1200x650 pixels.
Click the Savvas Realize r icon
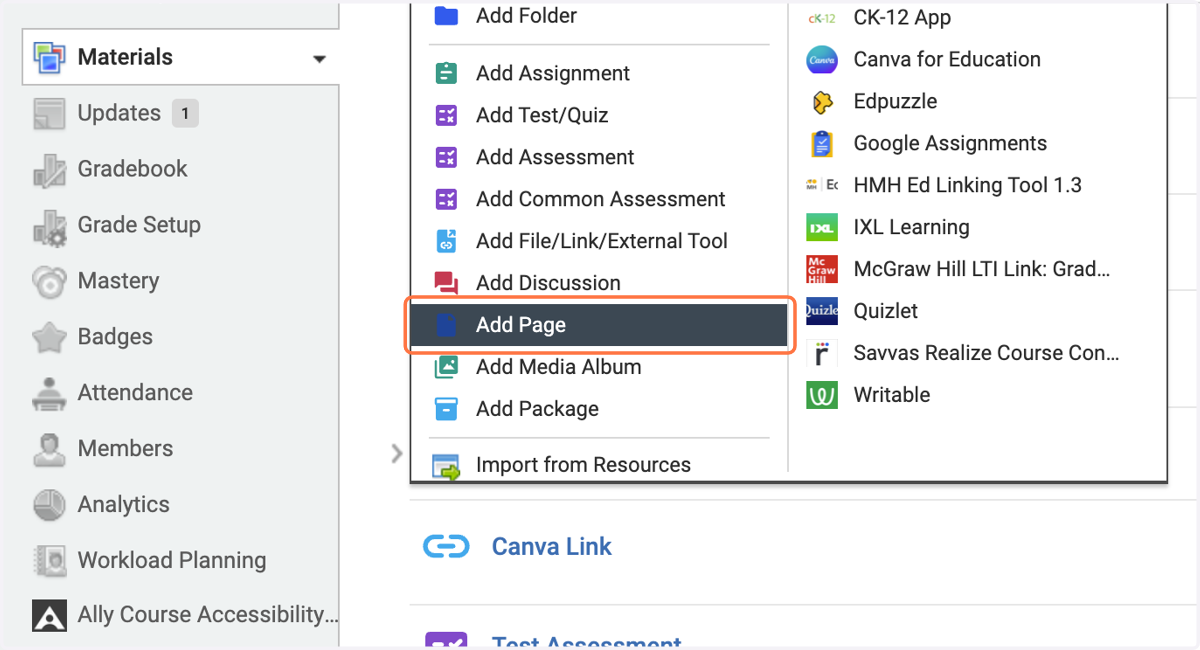click(822, 353)
